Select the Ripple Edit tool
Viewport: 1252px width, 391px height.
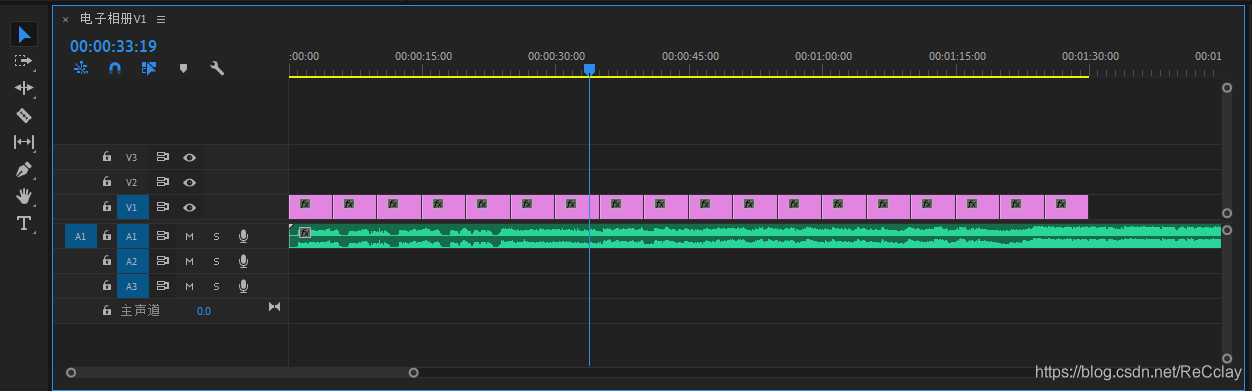[24, 88]
